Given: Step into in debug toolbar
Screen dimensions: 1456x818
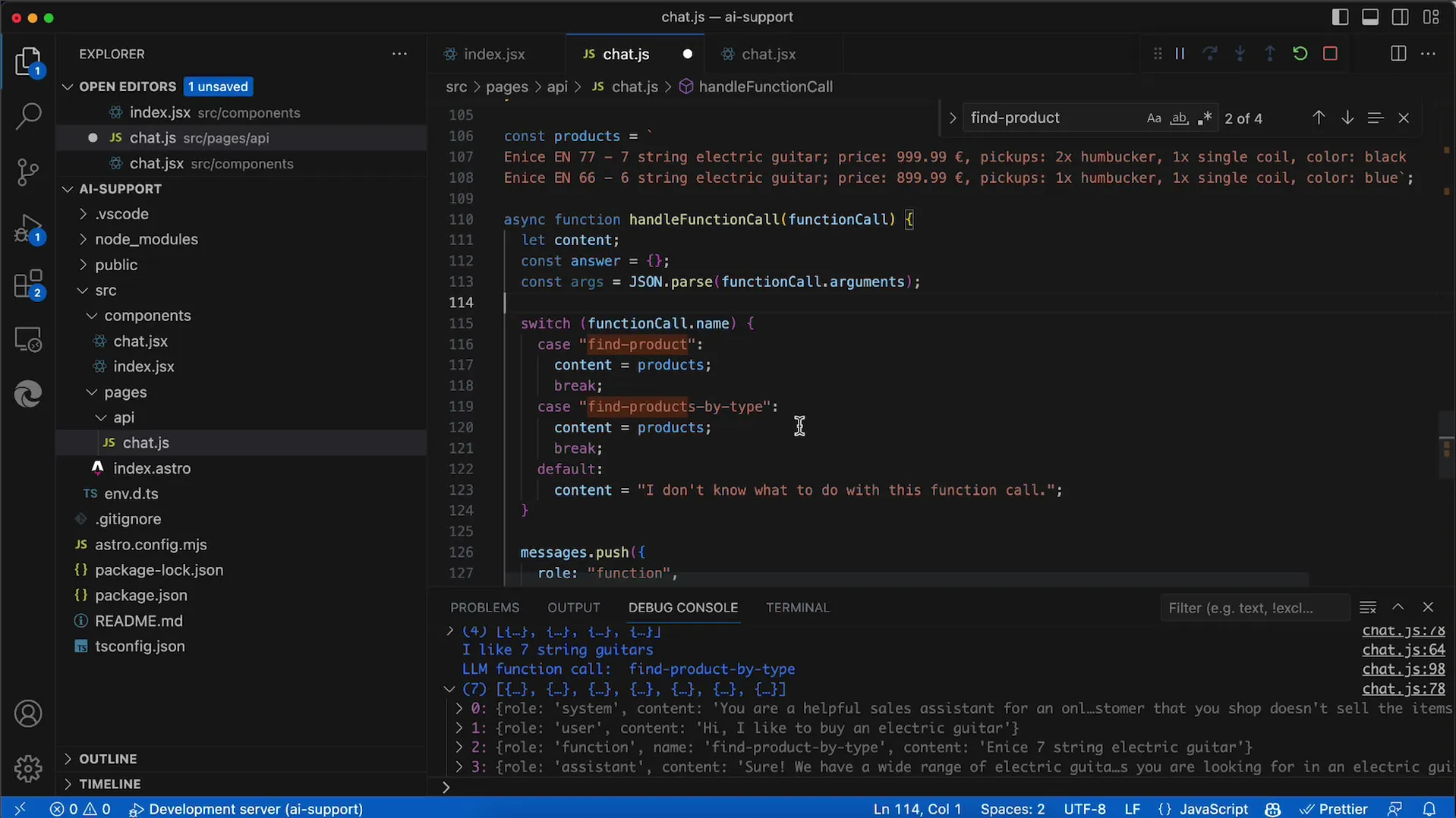Looking at the screenshot, I should click(x=1240, y=54).
